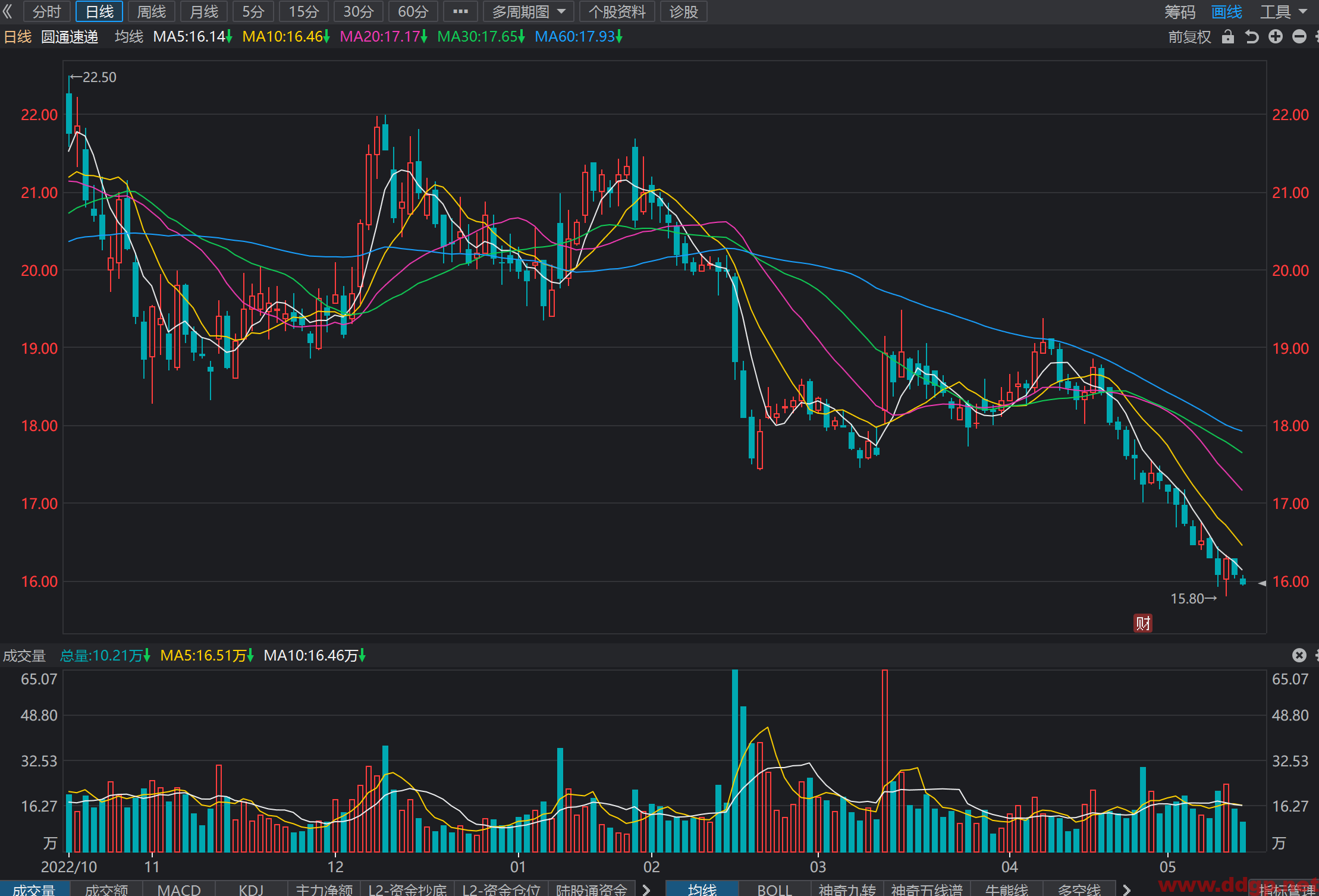This screenshot has height=896, width=1319.
Task: Open the 工具 tools dropdown
Action: point(1283,12)
